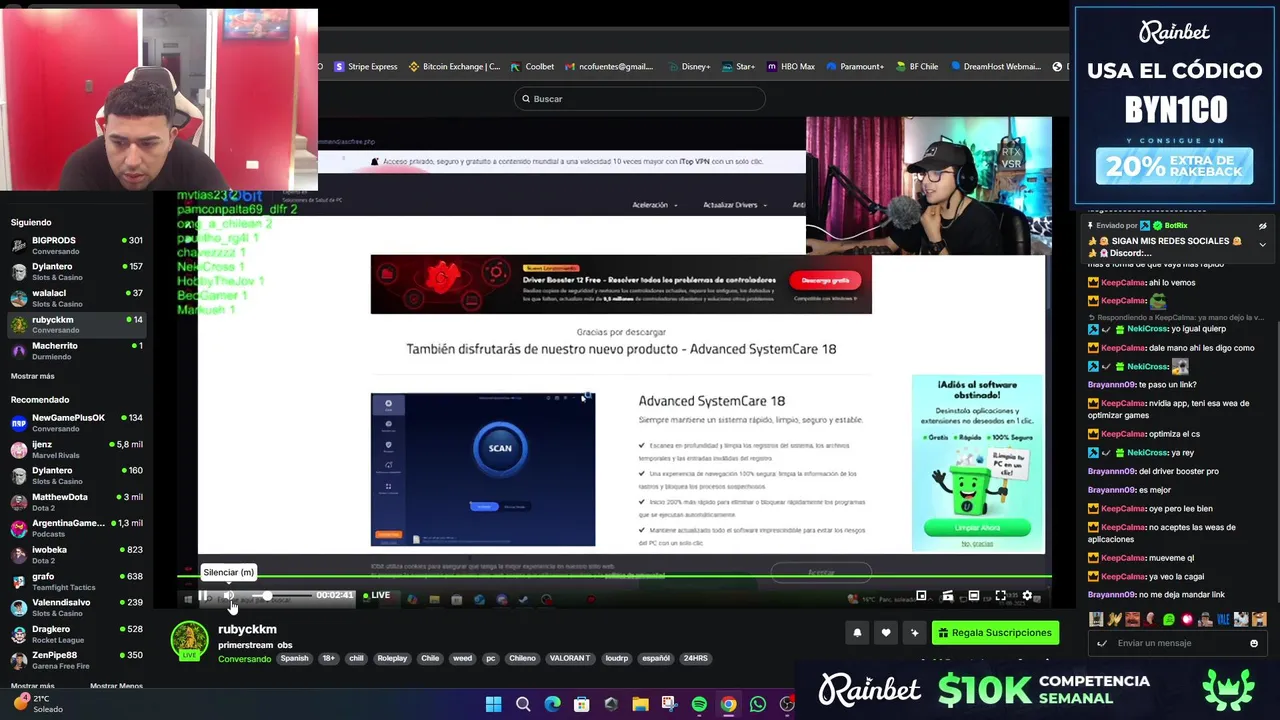Image resolution: width=1280 pixels, height=720 pixels.
Task: Select the Roleplay tag
Action: [392, 659]
